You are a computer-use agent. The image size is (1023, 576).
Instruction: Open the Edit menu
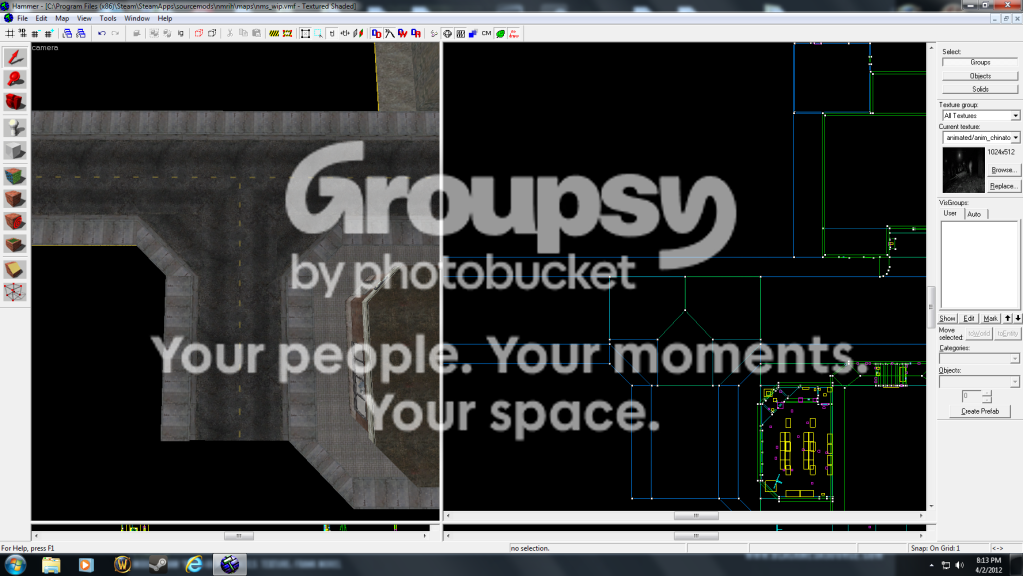pos(41,18)
